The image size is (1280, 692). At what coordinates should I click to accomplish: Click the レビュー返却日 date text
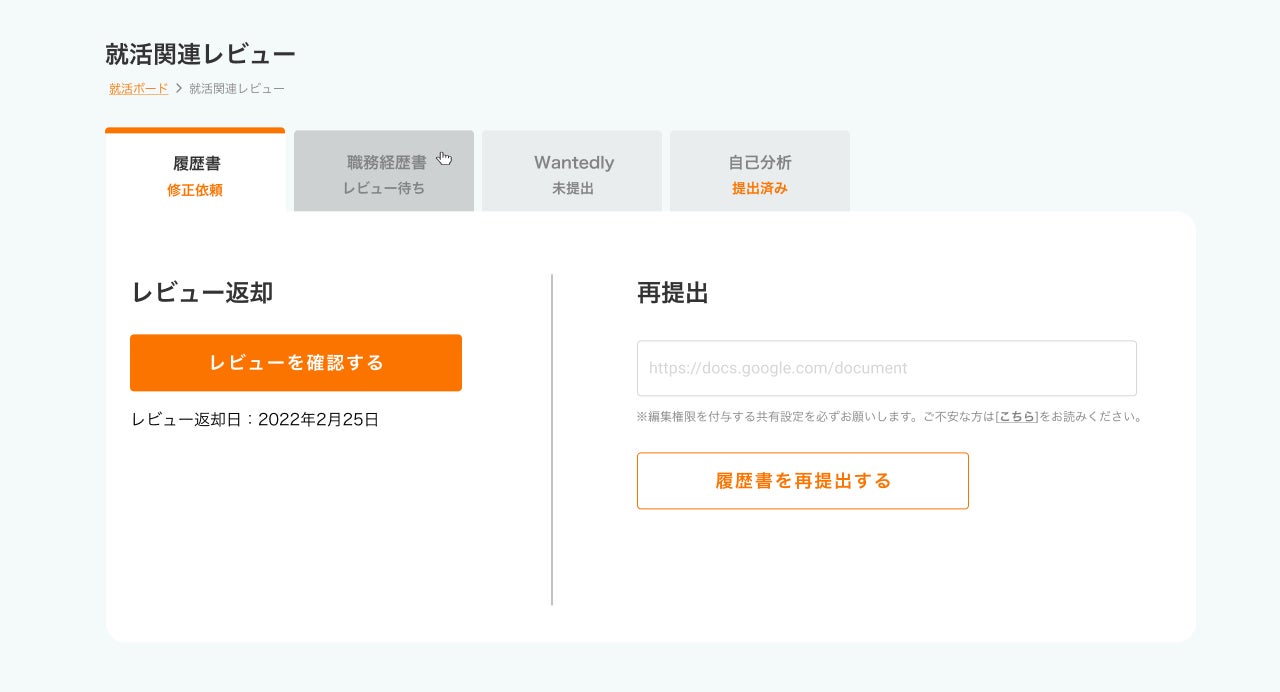pyautogui.click(x=255, y=420)
